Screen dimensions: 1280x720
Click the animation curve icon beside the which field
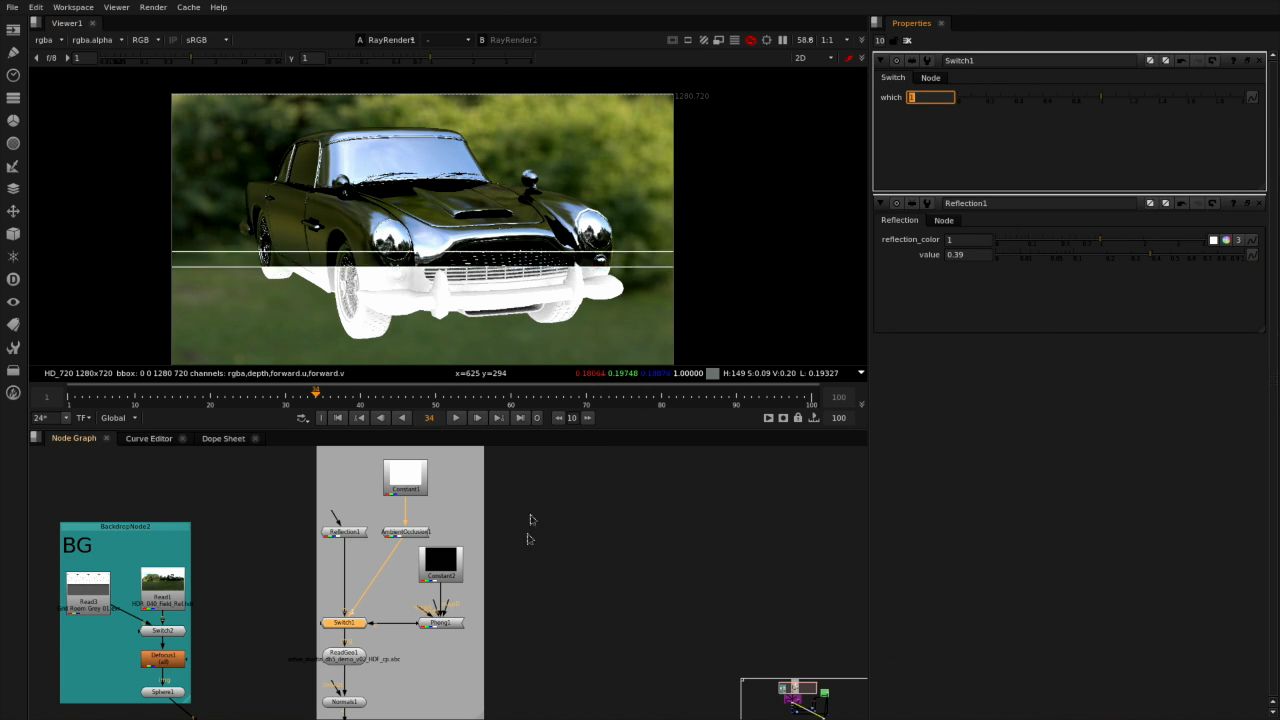1253,97
